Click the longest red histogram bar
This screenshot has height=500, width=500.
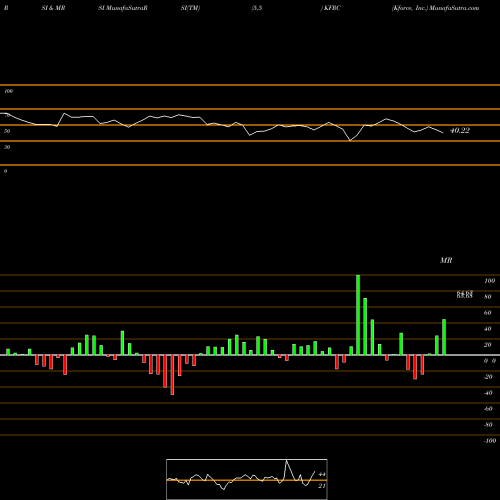pos(172,375)
